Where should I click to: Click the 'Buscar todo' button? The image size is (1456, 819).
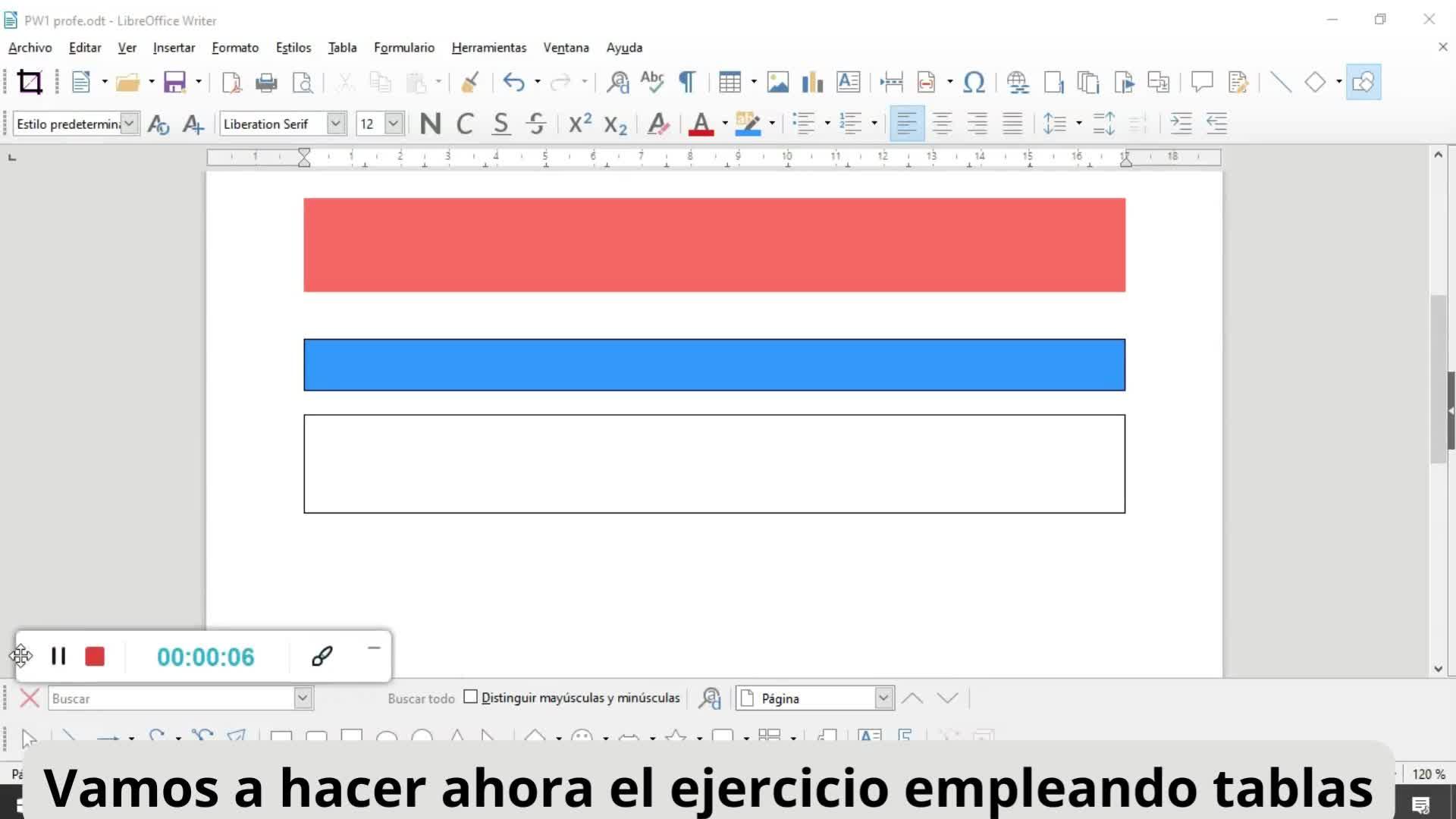[x=421, y=698]
